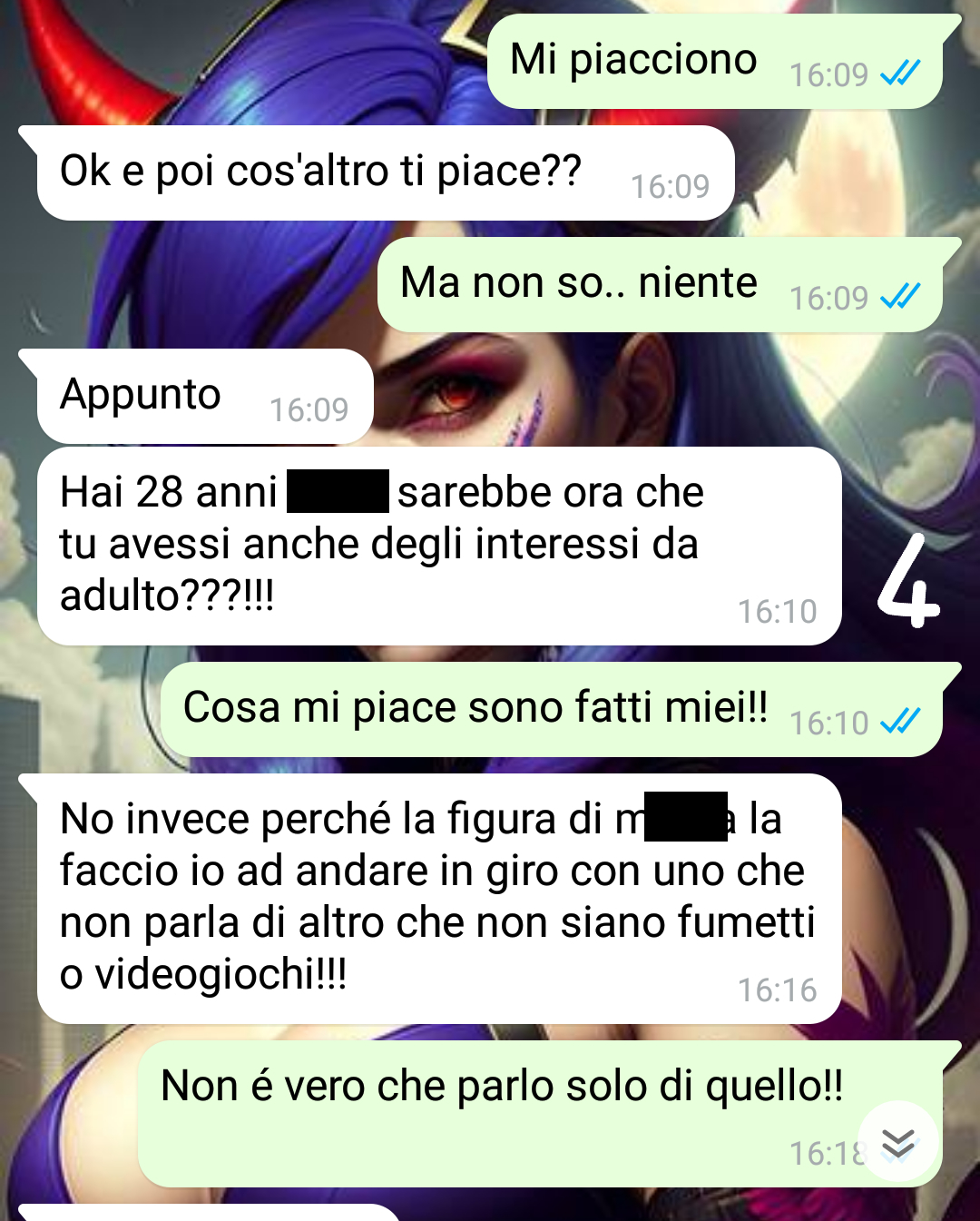Tap the partially visible bubble at bottom left

209,1212
